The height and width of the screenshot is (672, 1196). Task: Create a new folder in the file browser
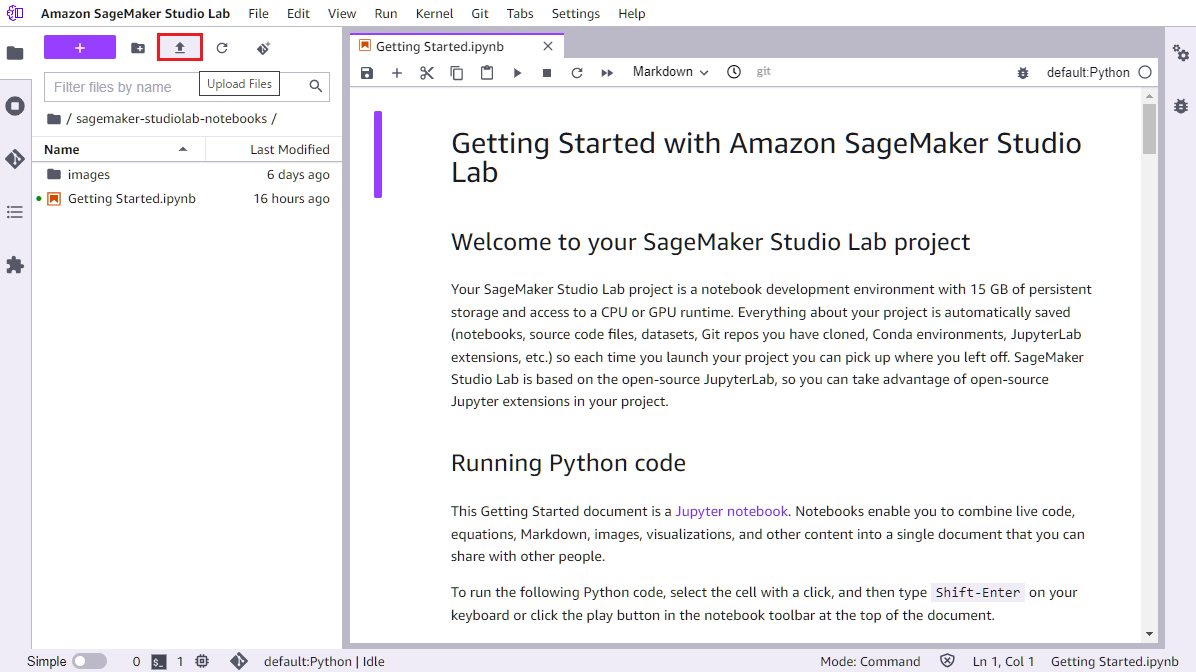tap(137, 47)
